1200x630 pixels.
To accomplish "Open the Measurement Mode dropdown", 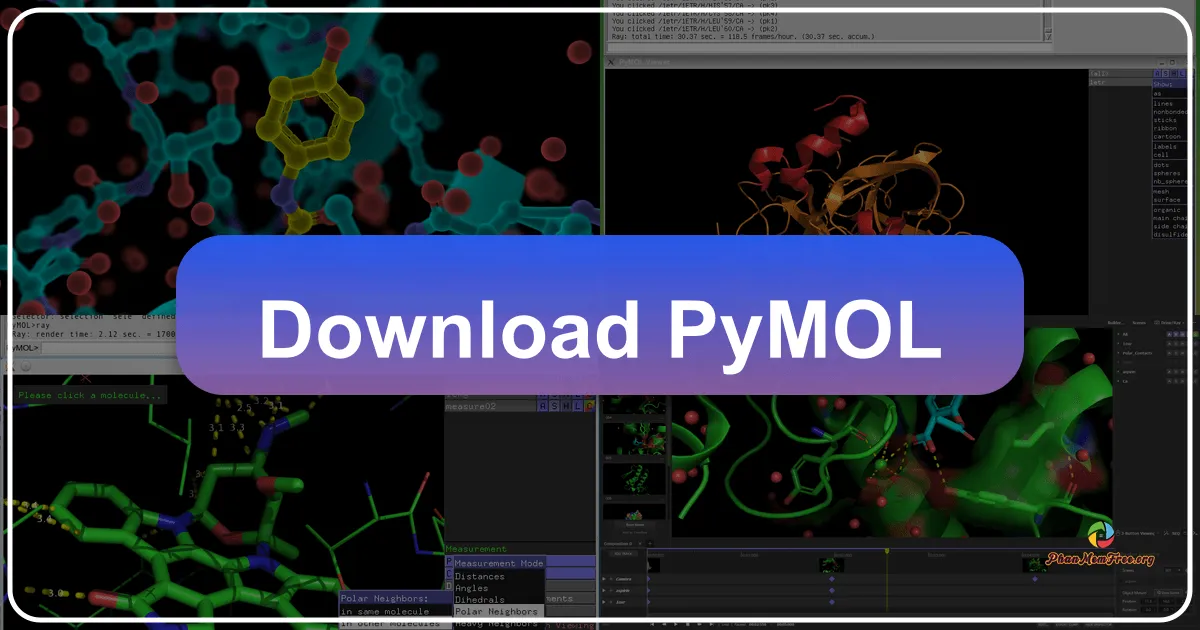I will tap(501, 563).
